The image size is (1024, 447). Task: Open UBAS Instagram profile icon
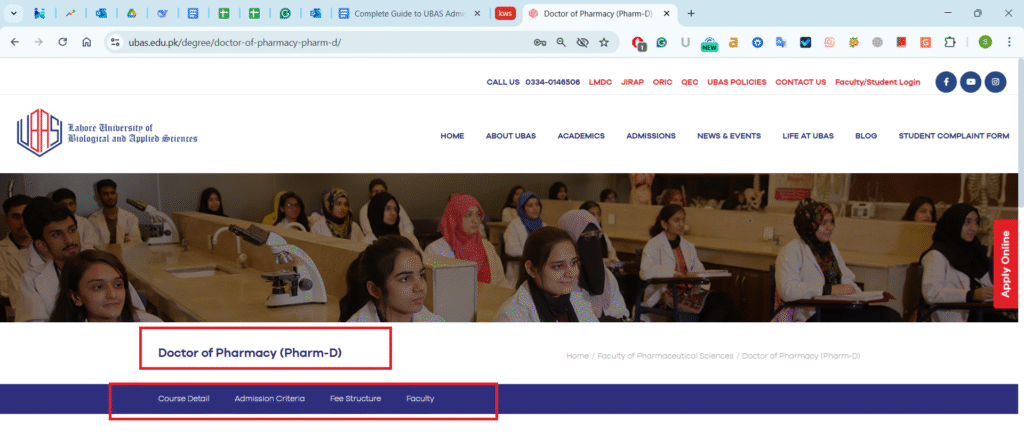point(995,83)
